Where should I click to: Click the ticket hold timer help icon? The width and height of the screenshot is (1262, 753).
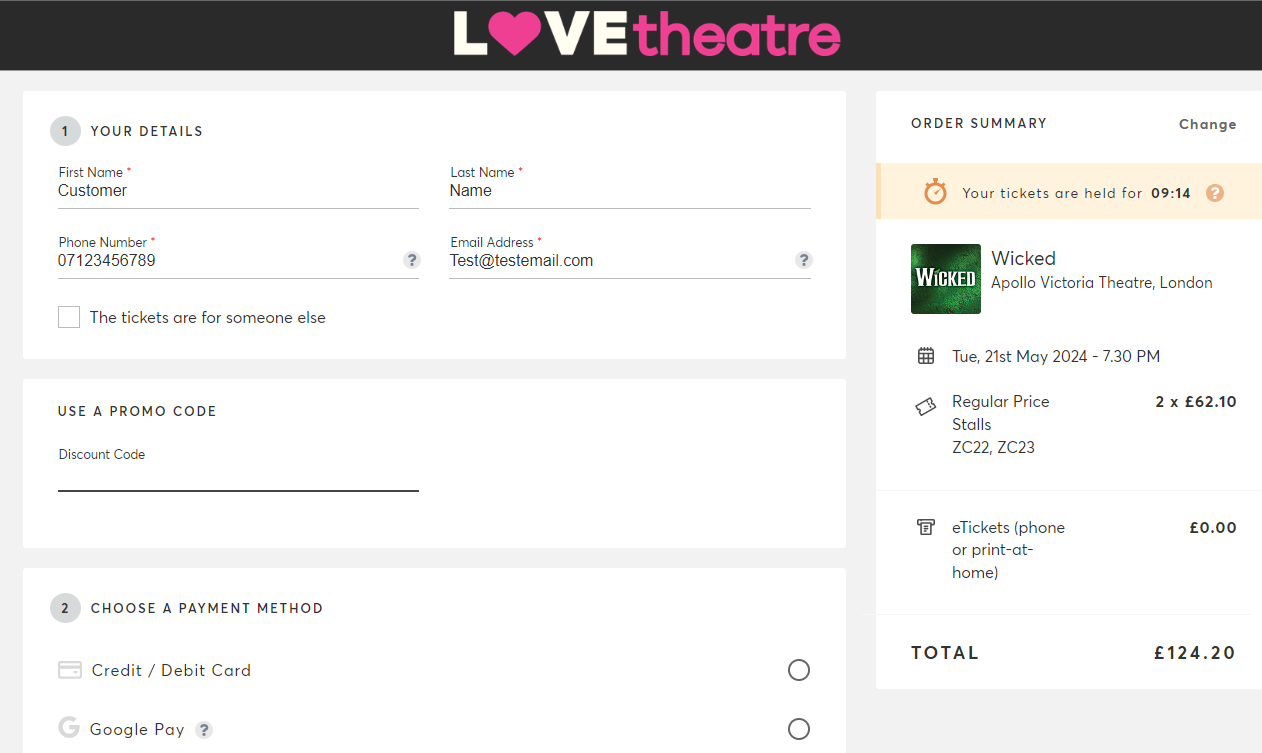click(x=1215, y=193)
